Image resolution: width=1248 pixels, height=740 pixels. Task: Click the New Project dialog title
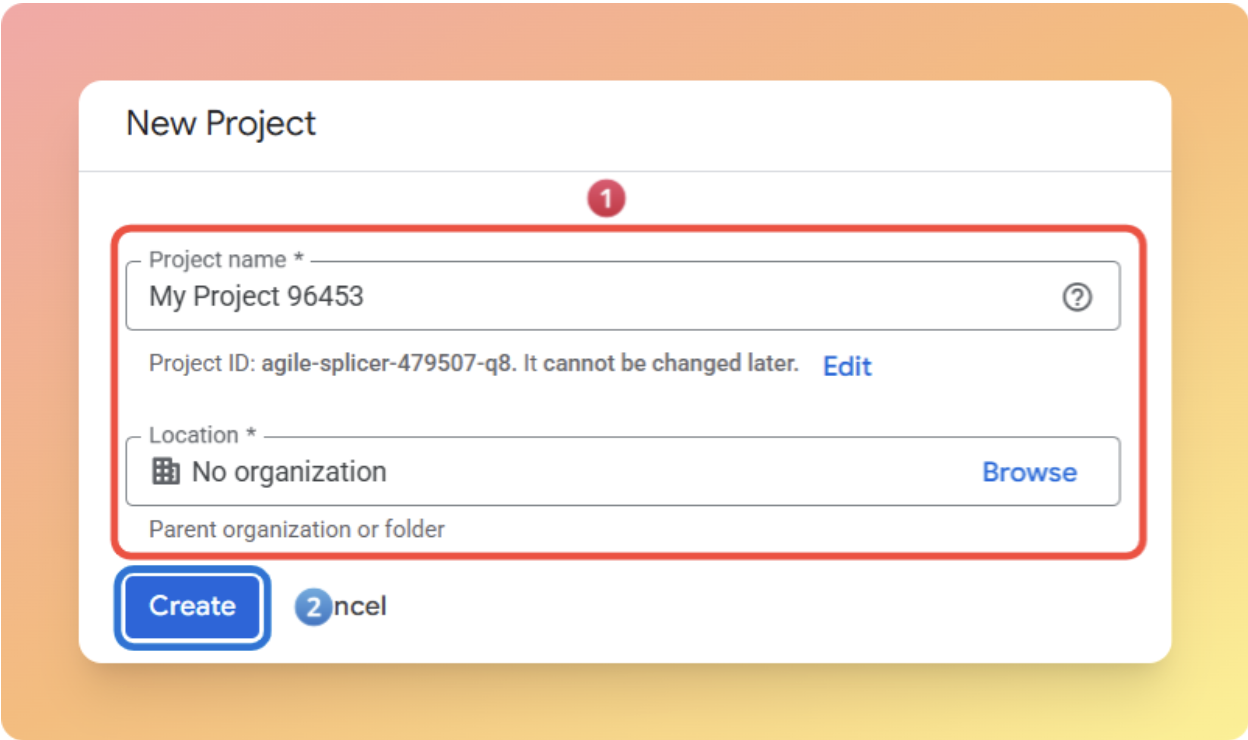pos(221,122)
